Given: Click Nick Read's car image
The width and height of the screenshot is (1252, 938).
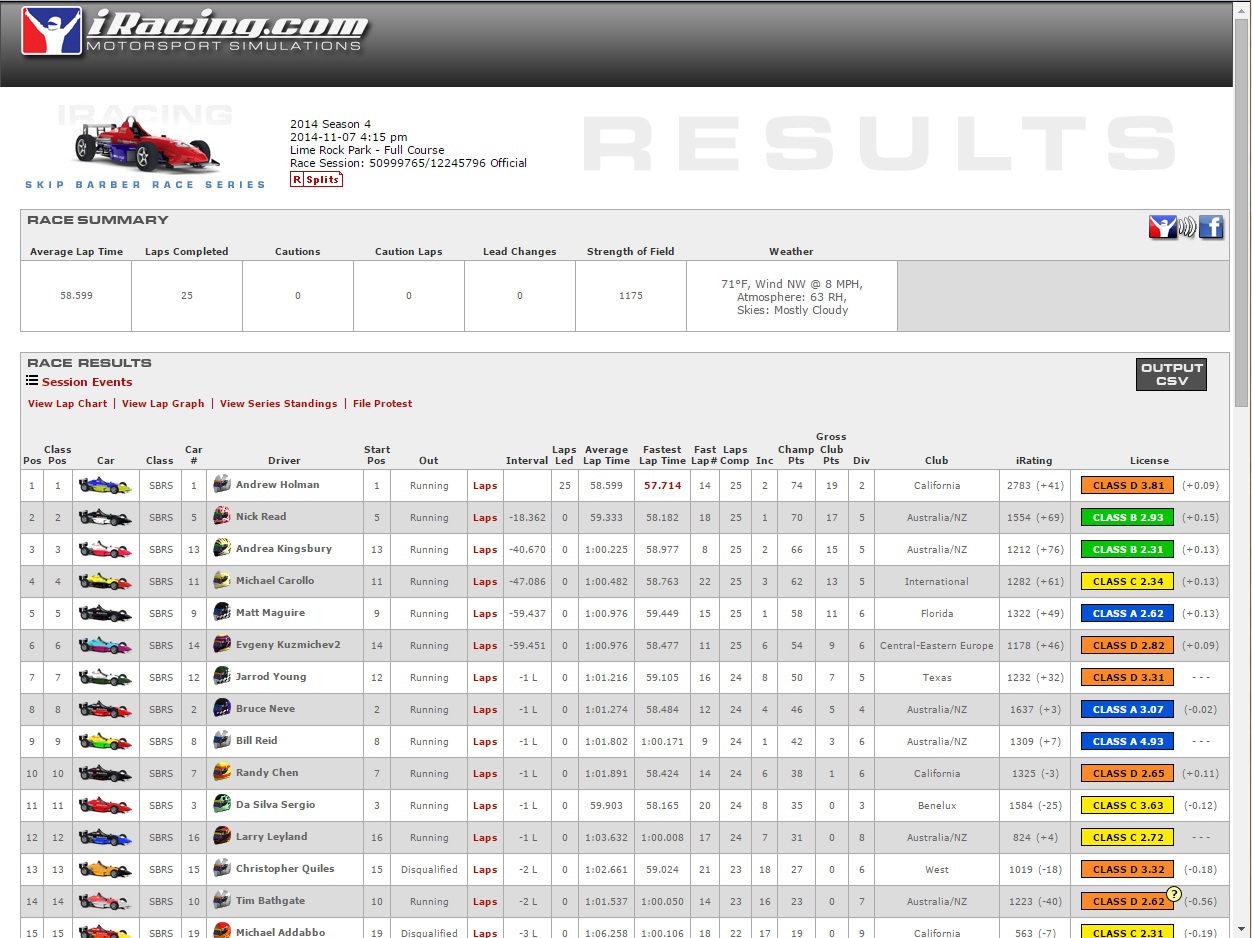Looking at the screenshot, I should click(x=105, y=517).
